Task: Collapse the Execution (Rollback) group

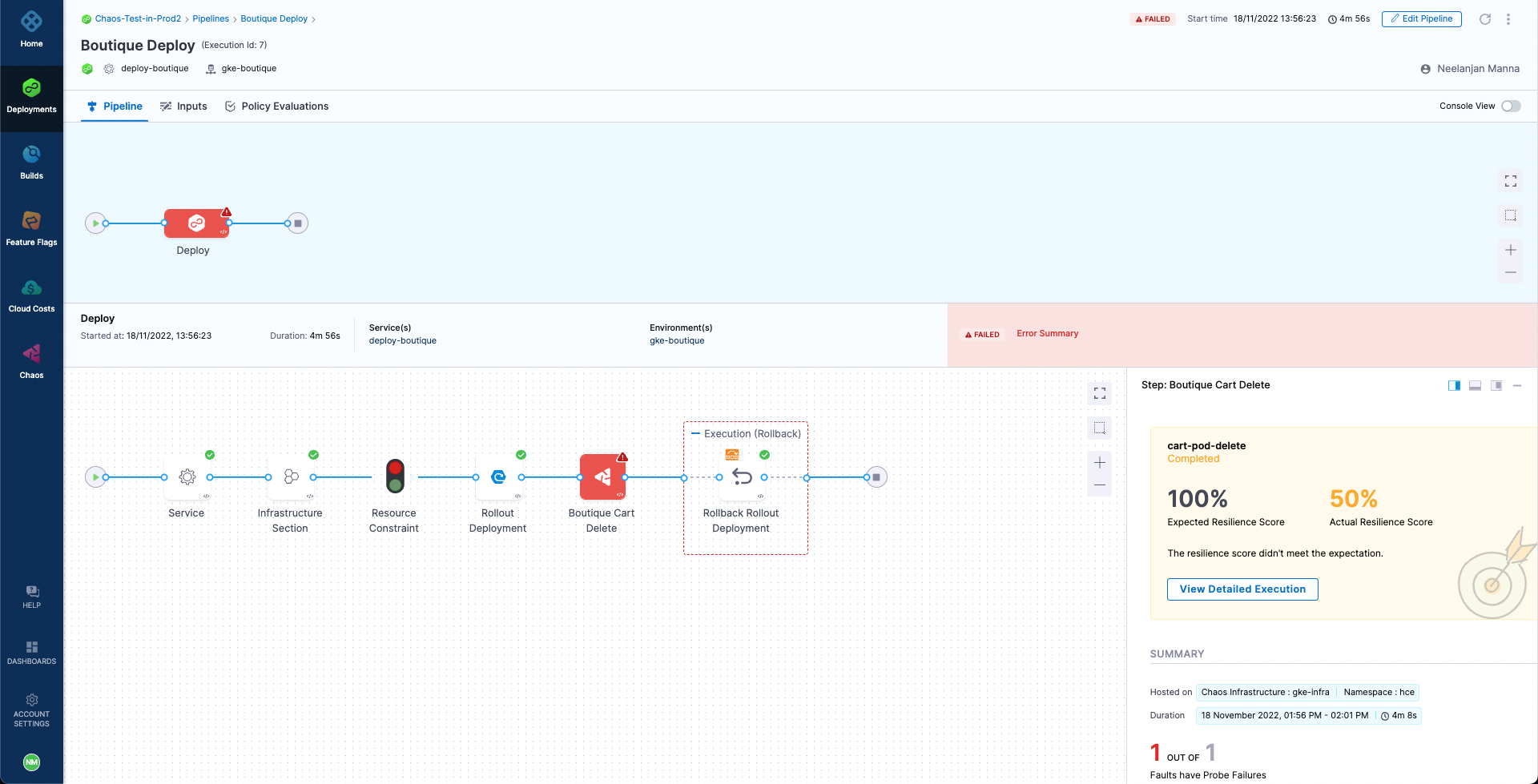Action: [695, 433]
